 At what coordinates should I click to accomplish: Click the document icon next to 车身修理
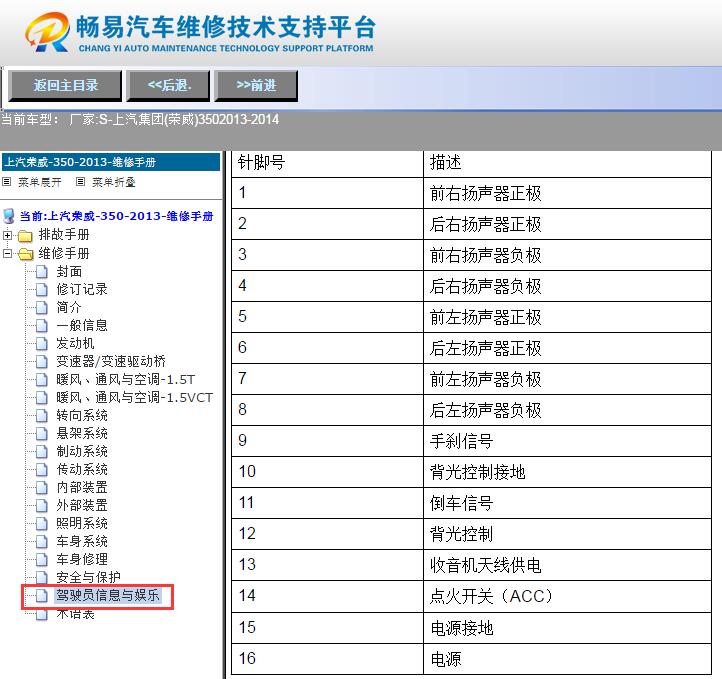click(x=42, y=559)
